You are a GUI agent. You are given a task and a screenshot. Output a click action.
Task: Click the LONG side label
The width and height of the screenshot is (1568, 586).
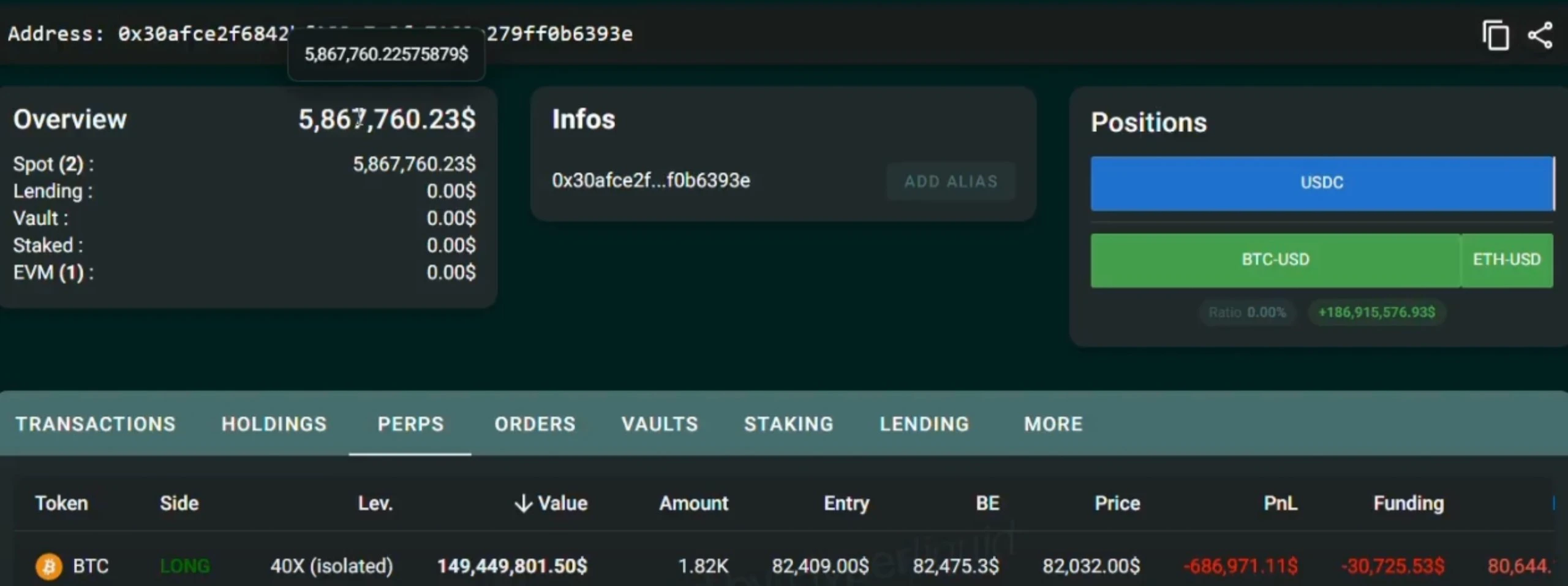pos(185,566)
